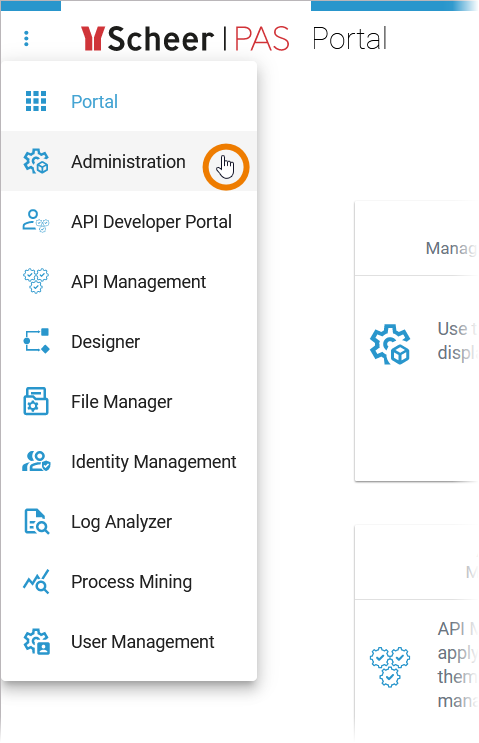Choose API Management in the menu
Image resolution: width=479 pixels, height=743 pixels.
[x=129, y=281]
